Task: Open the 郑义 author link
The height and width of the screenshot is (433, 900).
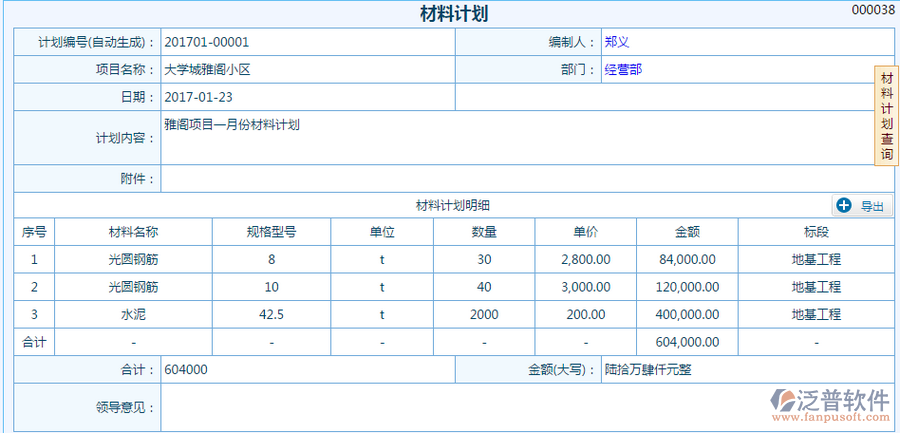Action: point(616,43)
